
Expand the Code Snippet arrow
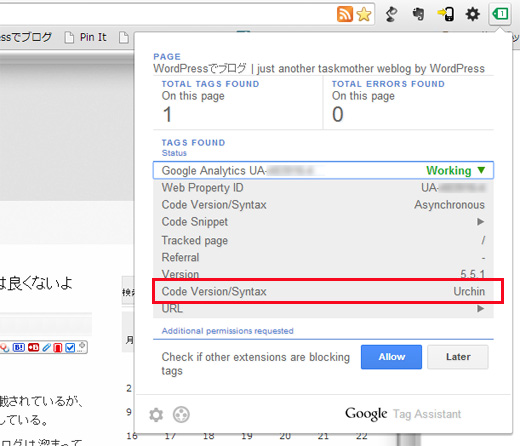(x=480, y=222)
